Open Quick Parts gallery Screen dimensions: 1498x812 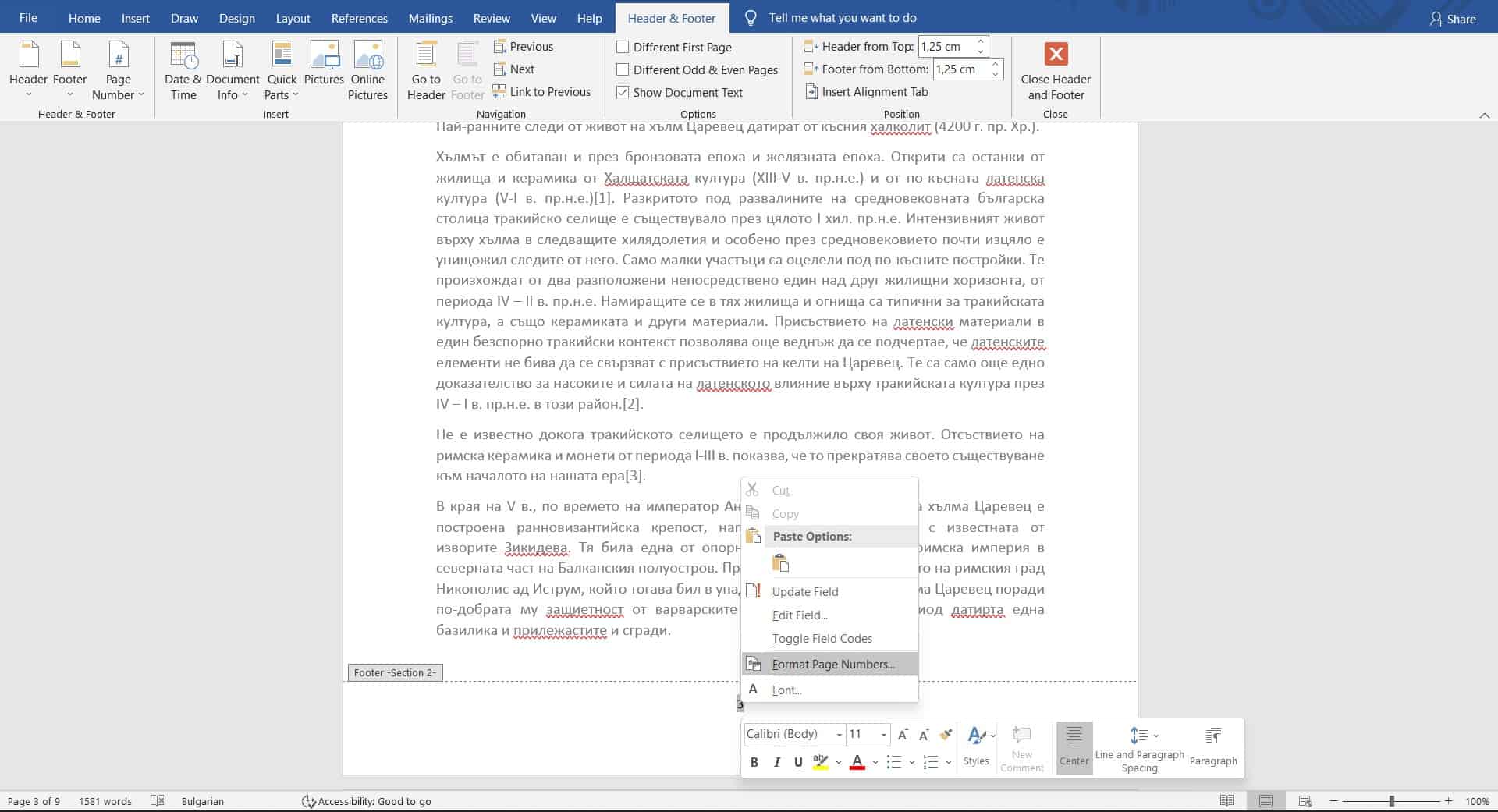coord(282,70)
